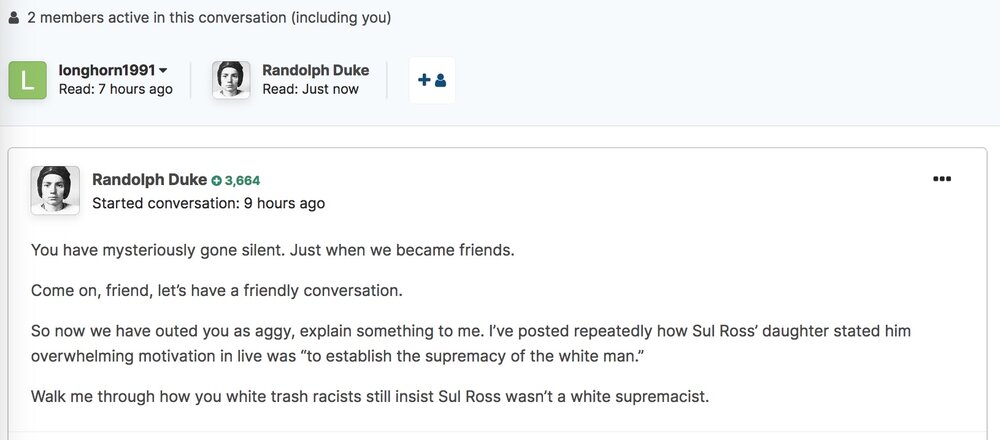The image size is (1000, 440).
Task: Open Randolph Duke's name in participants list
Action: click(x=315, y=70)
